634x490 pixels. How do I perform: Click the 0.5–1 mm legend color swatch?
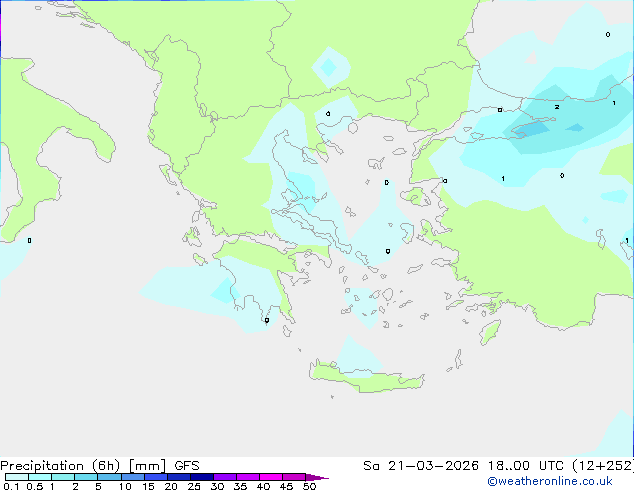[x=40, y=477]
